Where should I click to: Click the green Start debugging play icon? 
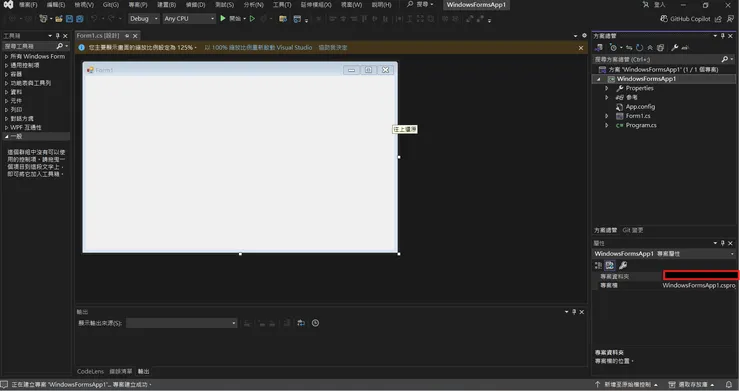tap(223, 18)
